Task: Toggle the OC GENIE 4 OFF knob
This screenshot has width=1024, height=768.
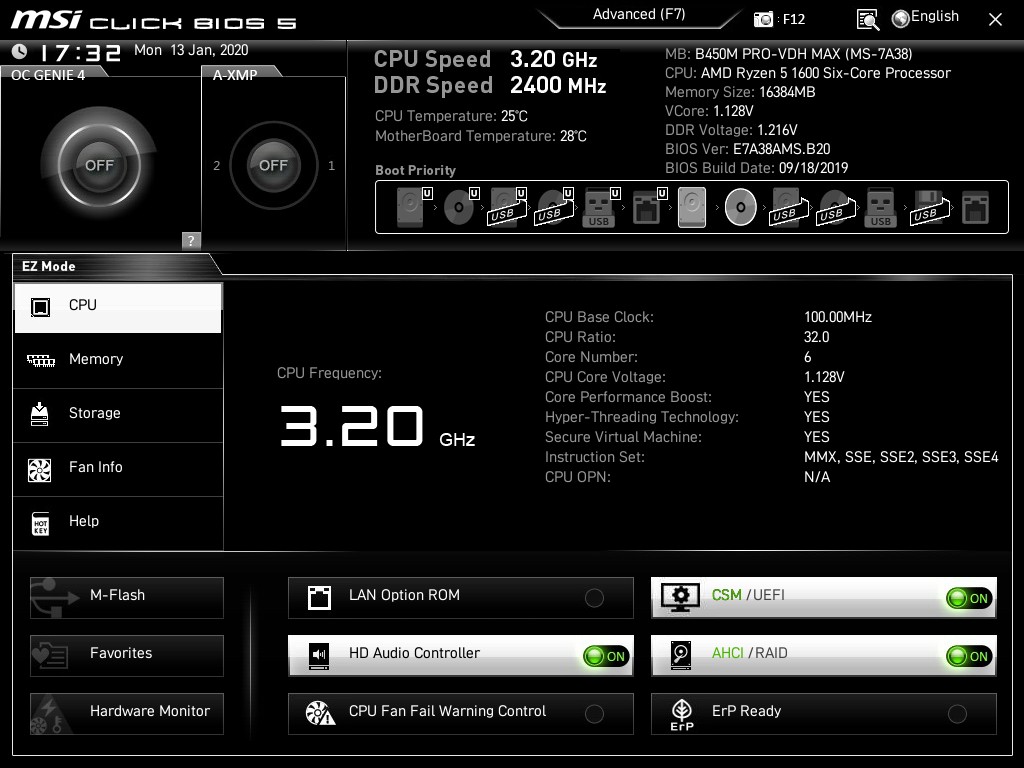Action: pyautogui.click(x=99, y=165)
